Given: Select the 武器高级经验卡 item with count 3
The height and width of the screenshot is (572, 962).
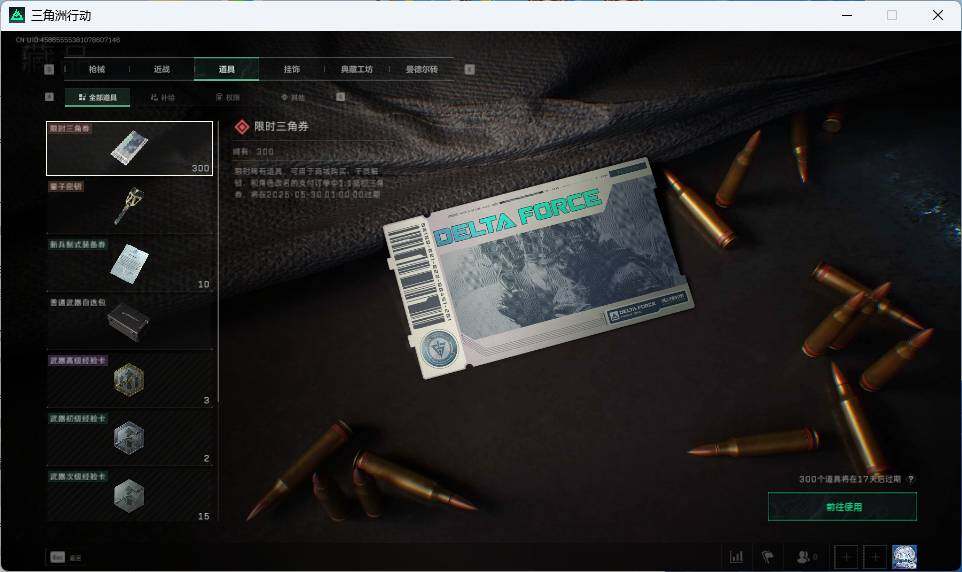Looking at the screenshot, I should tap(129, 380).
